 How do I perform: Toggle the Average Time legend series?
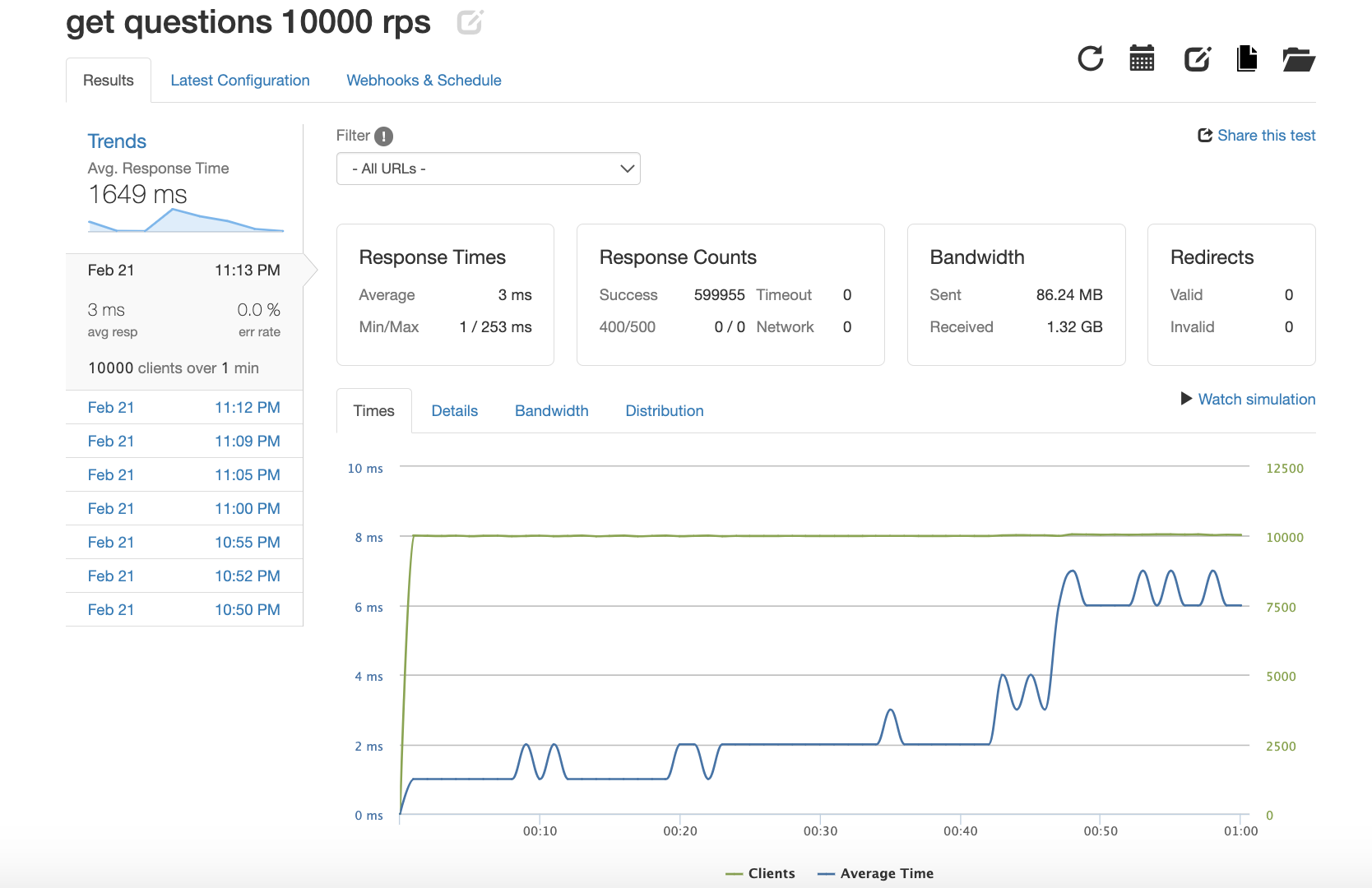875,873
